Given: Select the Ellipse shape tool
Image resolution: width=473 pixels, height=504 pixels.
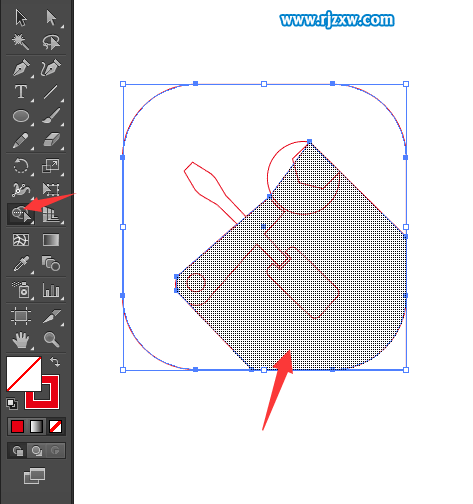Looking at the screenshot, I should click(21, 116).
